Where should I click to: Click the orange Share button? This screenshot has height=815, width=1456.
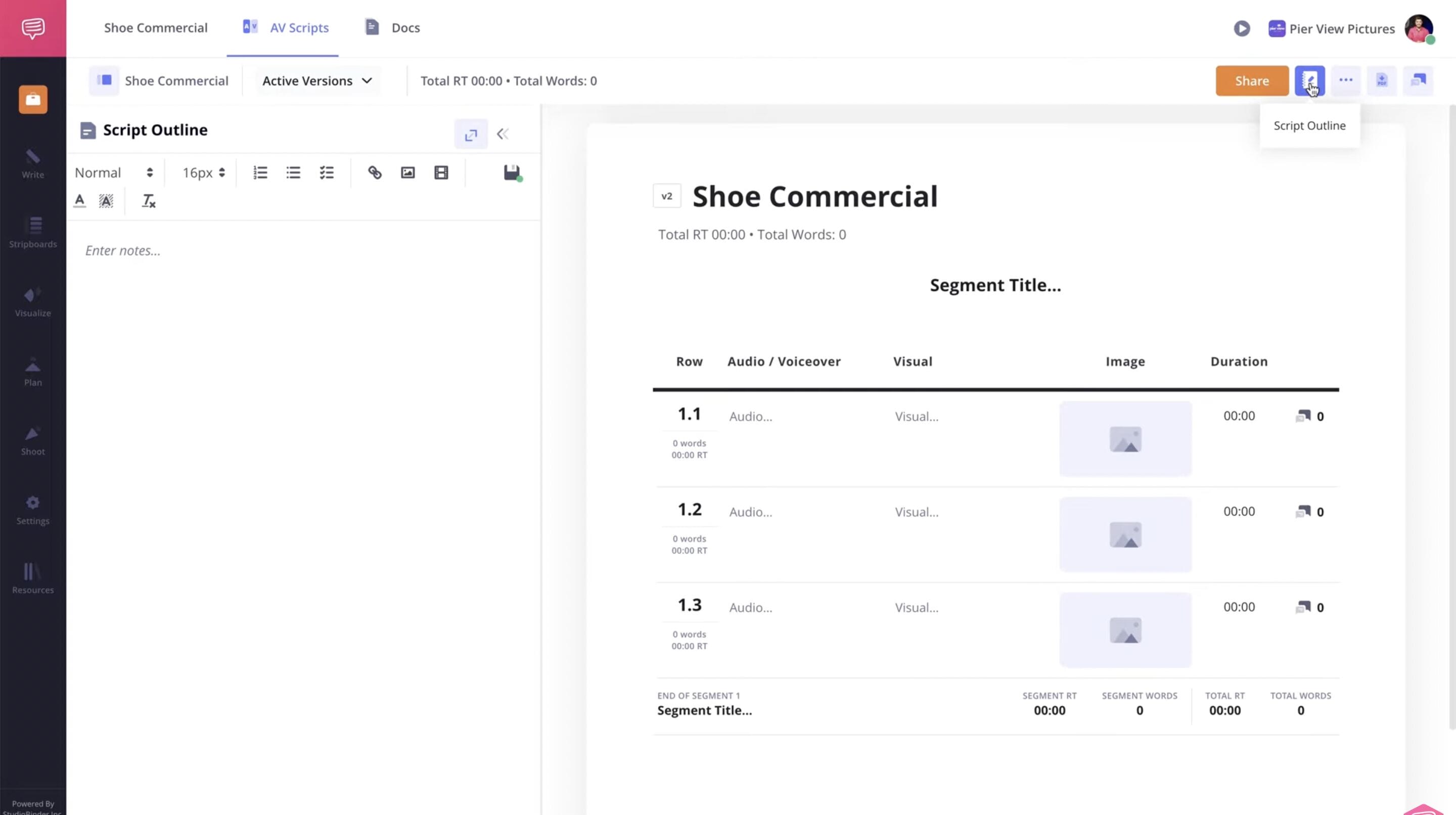(x=1251, y=81)
